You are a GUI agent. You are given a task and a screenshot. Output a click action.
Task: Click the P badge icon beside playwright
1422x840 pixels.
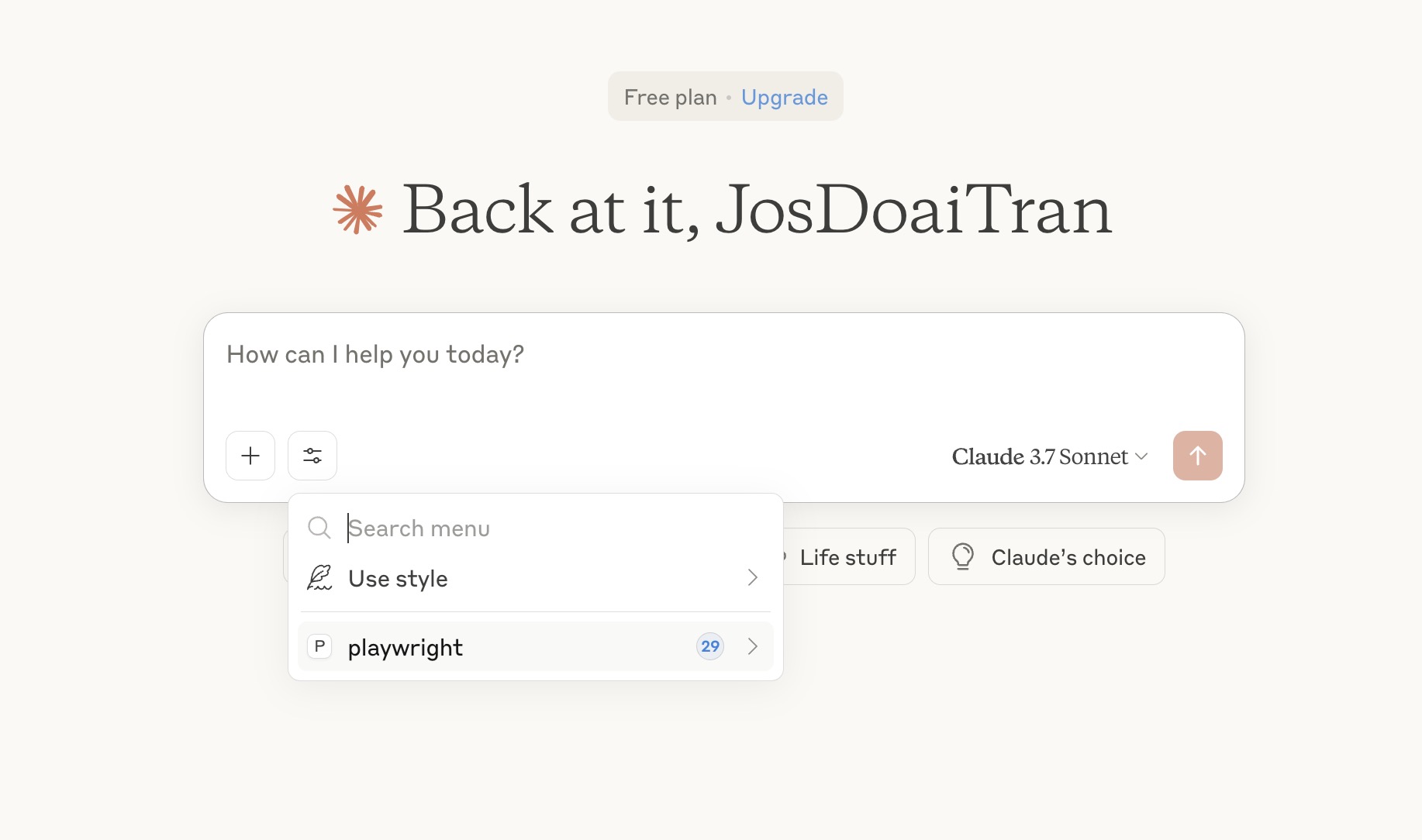point(319,646)
